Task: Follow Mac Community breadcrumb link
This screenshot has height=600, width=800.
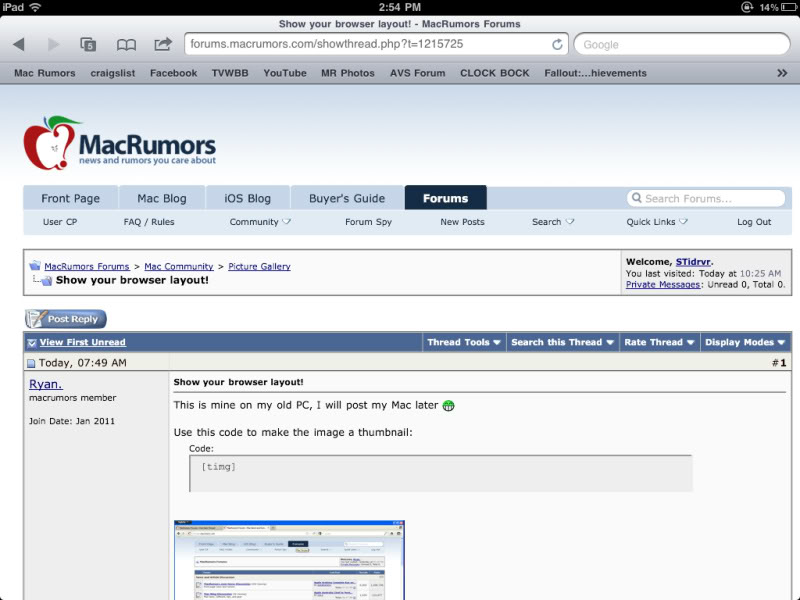Action: coord(179,266)
